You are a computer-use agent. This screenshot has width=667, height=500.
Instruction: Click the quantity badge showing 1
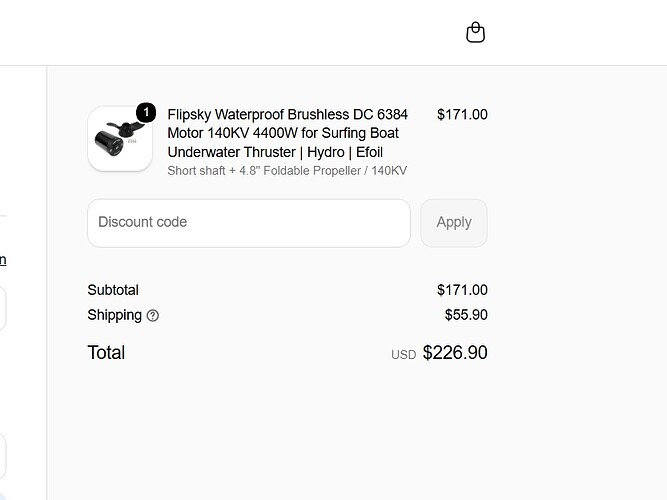146,112
